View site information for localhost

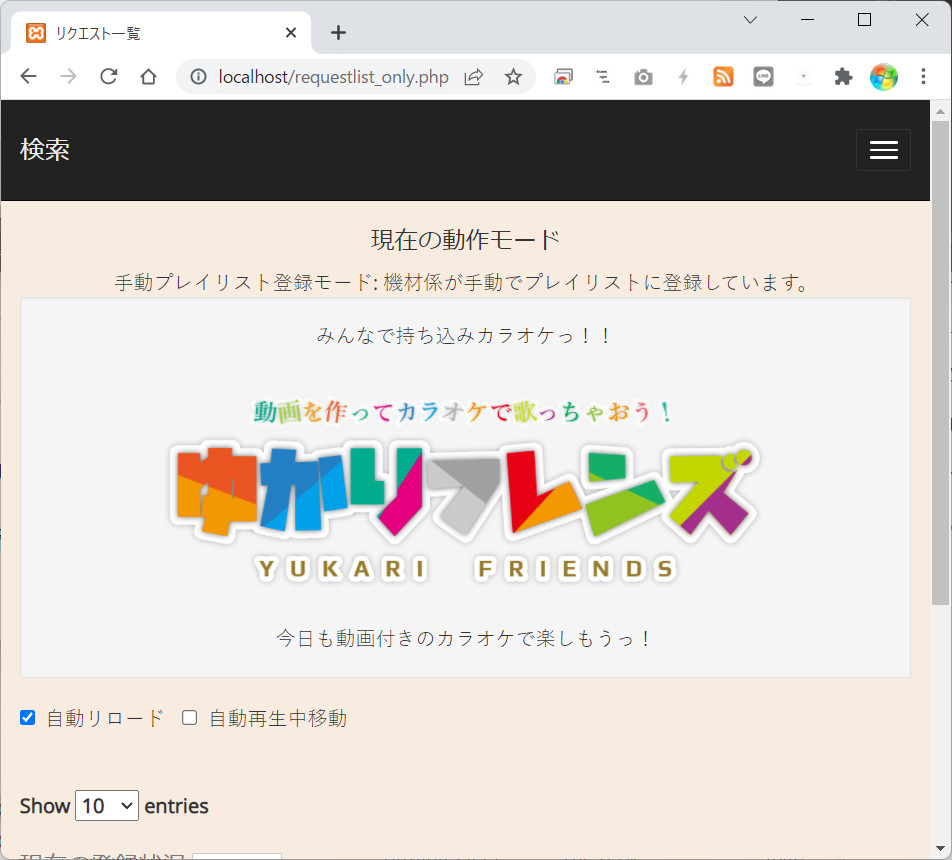198,77
